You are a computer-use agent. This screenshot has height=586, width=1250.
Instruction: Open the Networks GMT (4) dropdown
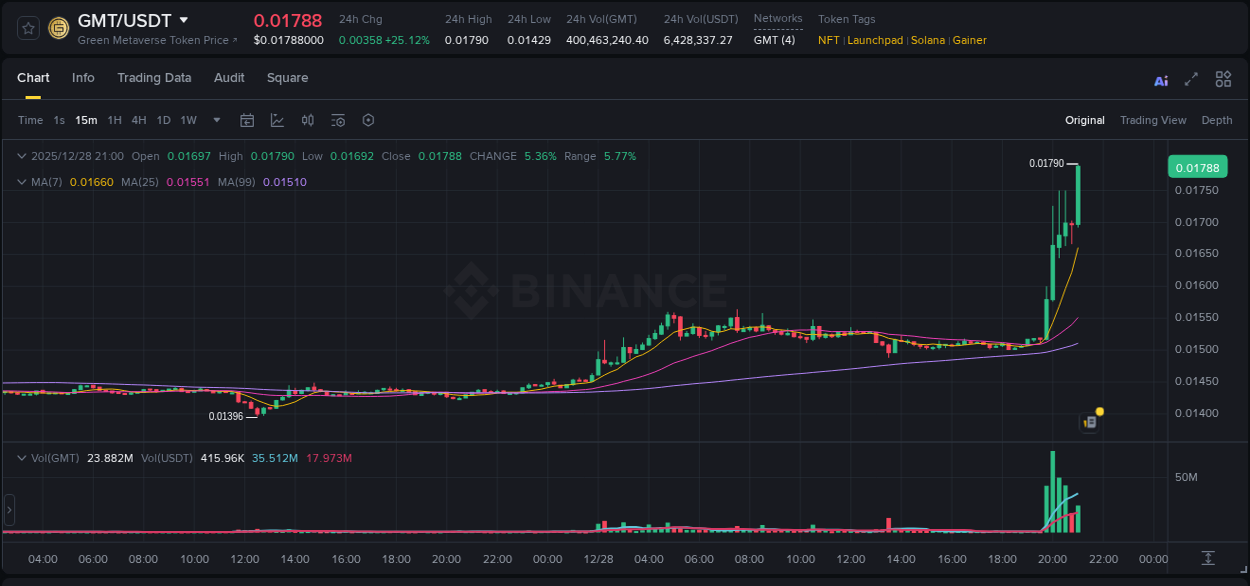click(x=776, y=41)
